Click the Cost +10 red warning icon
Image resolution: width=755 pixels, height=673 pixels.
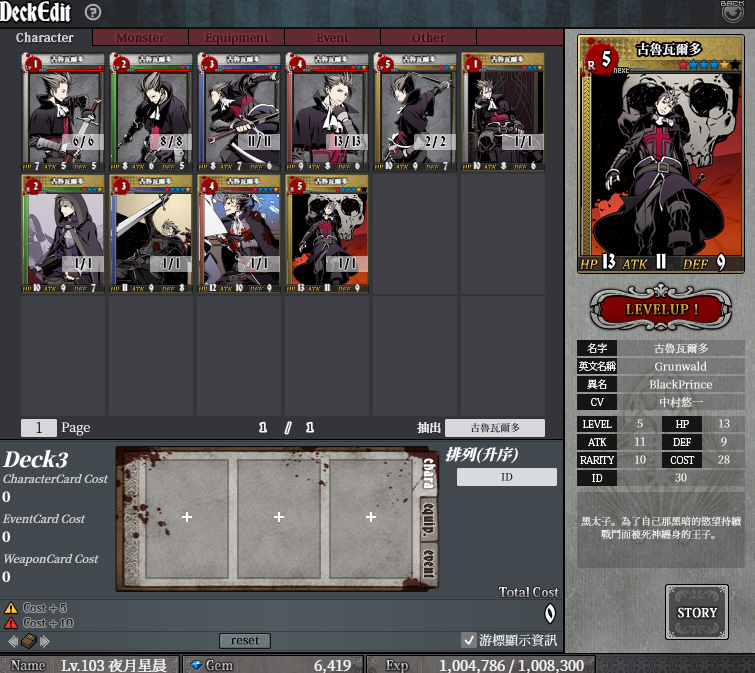[x=11, y=623]
